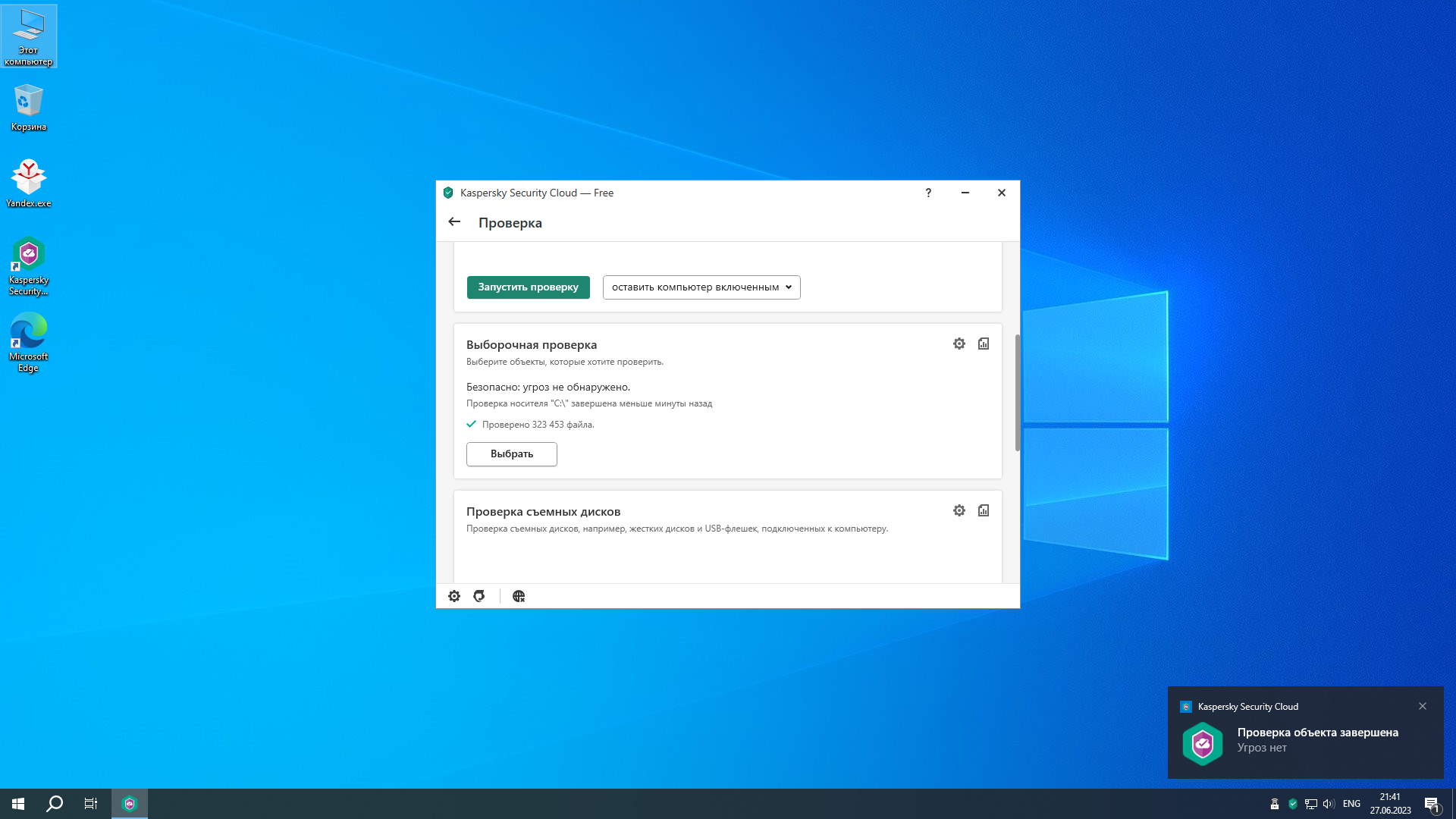Open Kaspersky from the taskbar
The image size is (1456, 819).
130,804
